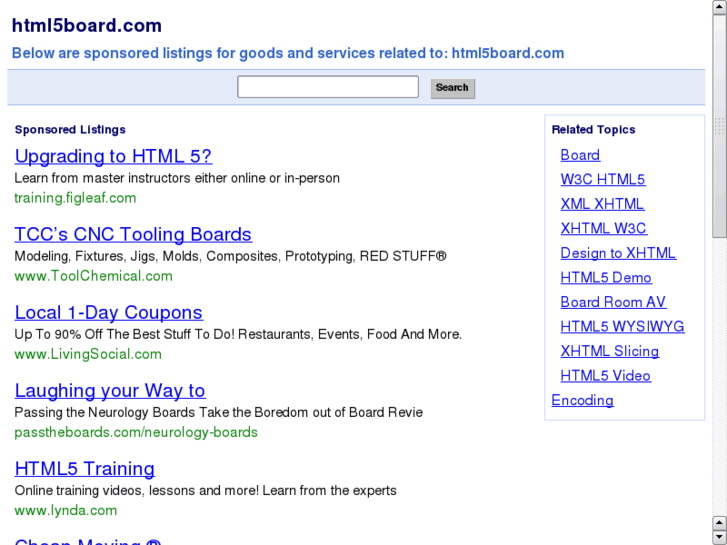This screenshot has height=545, width=727.
Task: Open the 'HTML5 Training' listing
Action: pos(84,468)
